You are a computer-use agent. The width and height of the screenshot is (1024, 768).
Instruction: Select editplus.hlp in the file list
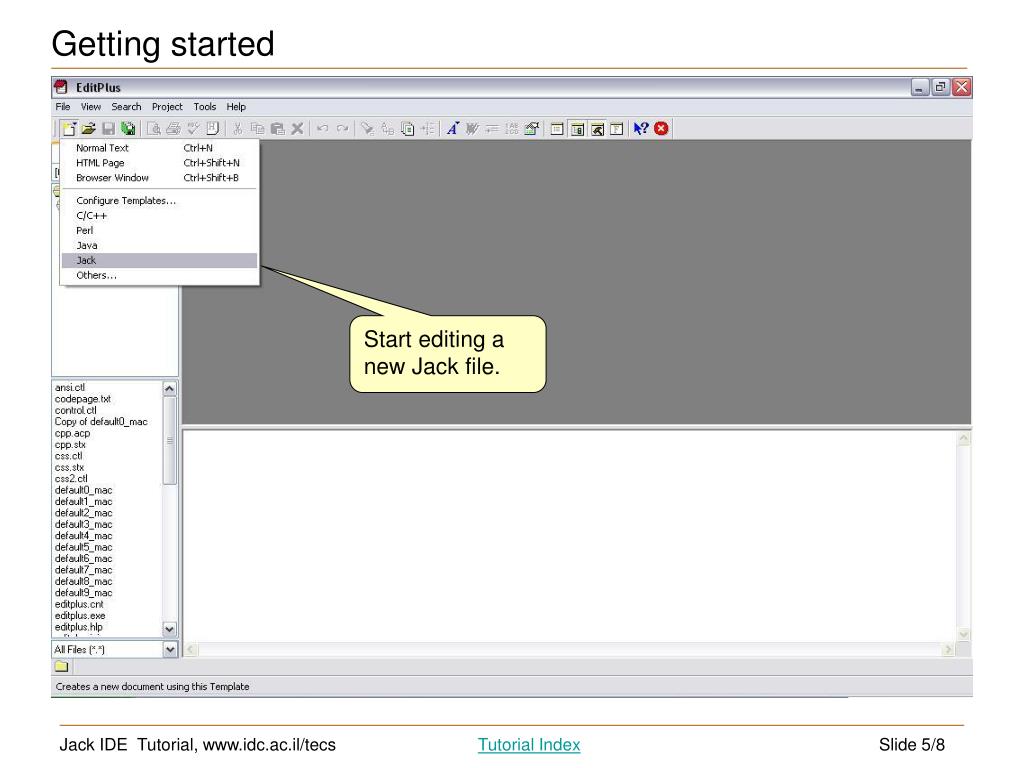coord(78,627)
